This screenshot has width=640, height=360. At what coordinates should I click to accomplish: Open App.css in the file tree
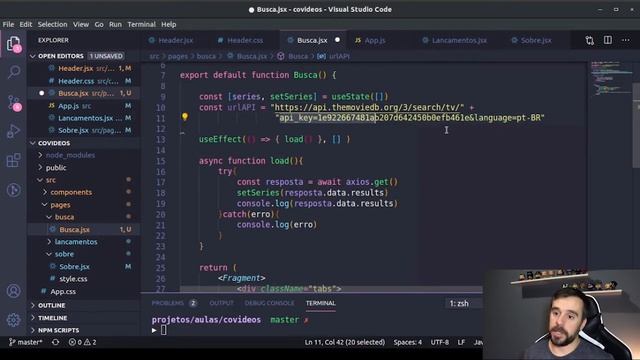pyautogui.click(x=84, y=291)
